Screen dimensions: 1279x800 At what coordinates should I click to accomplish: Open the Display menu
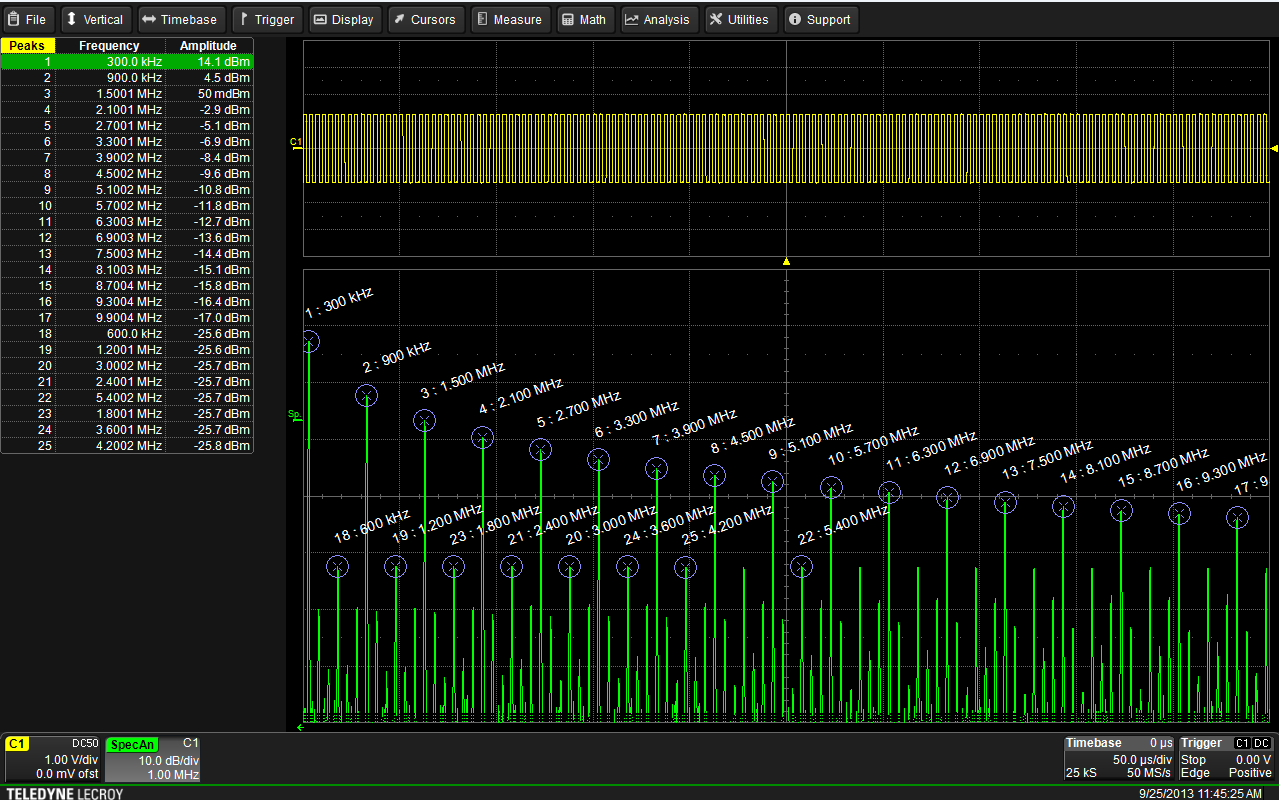343,19
